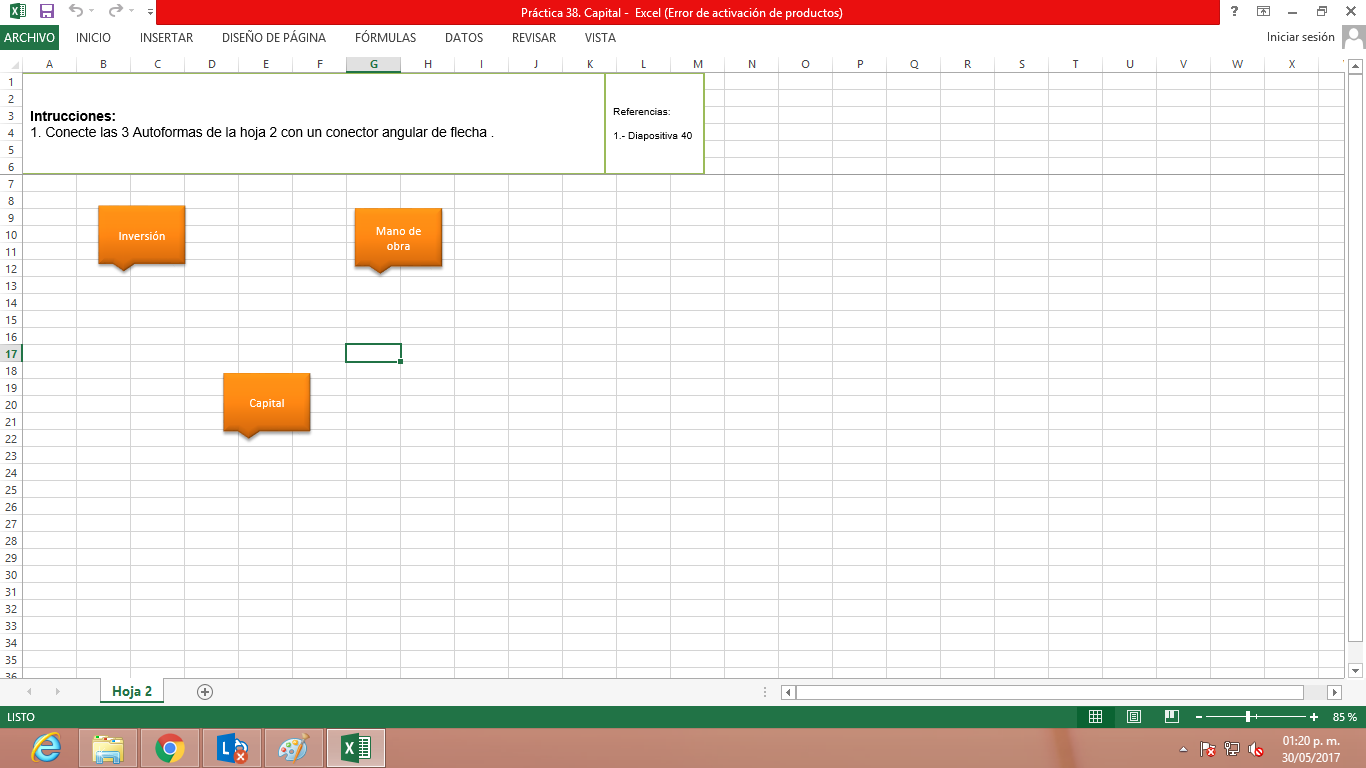1366x768 pixels.
Task: Click Iniciar sesión to sign in
Action: (1300, 37)
